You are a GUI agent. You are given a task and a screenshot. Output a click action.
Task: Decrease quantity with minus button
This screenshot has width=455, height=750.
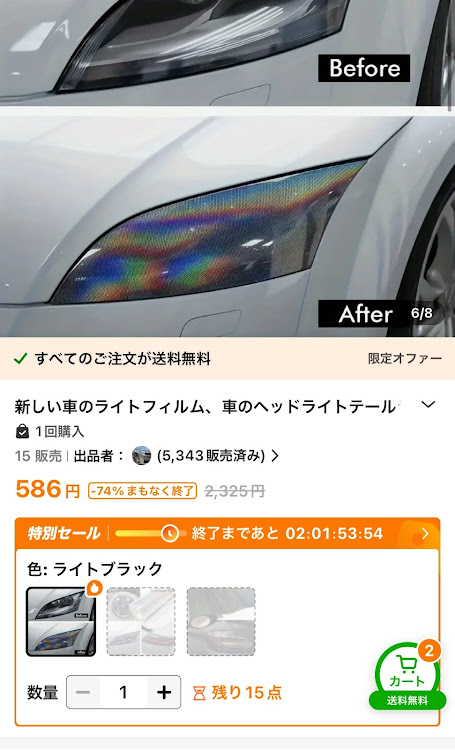(83, 692)
